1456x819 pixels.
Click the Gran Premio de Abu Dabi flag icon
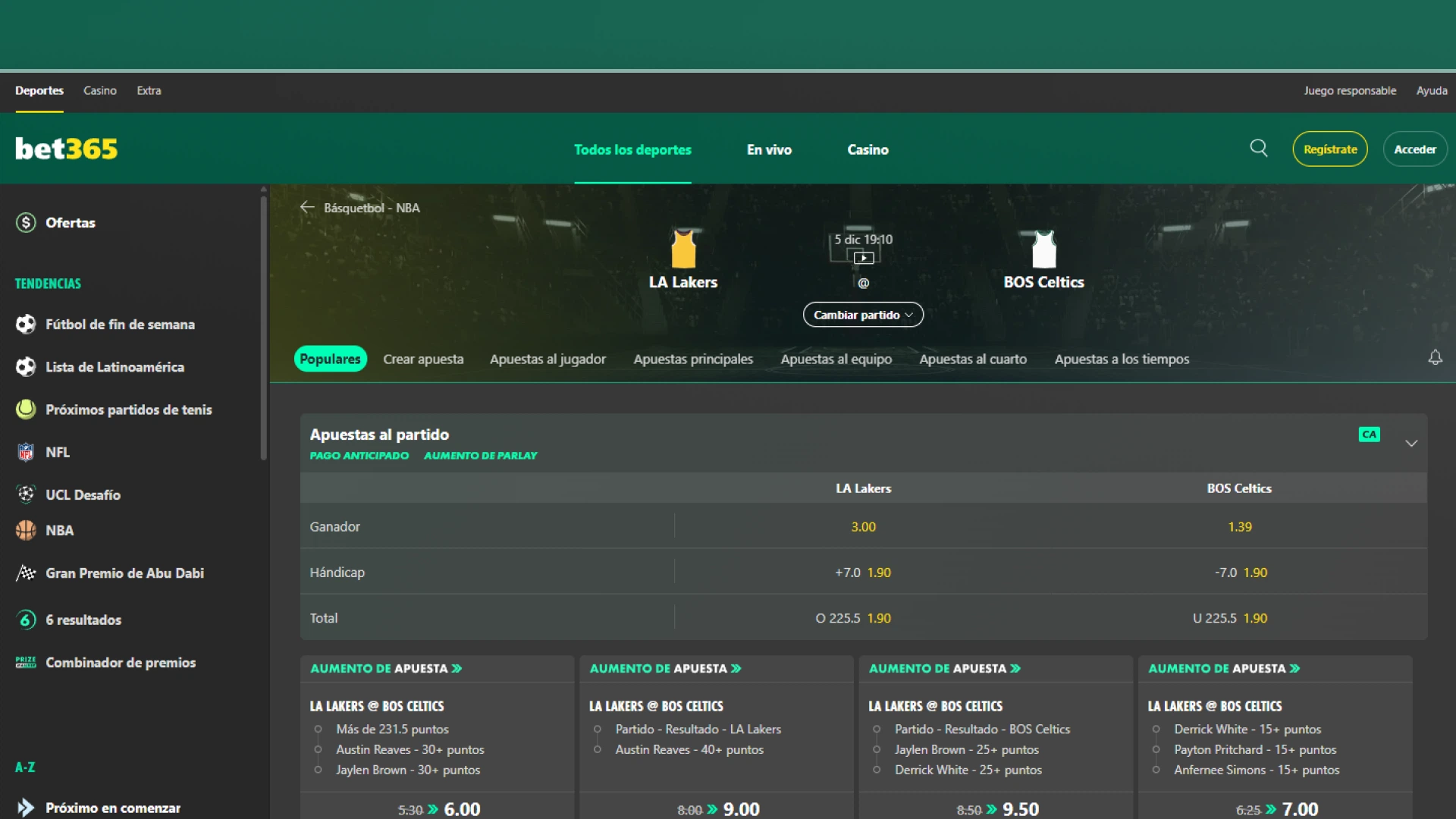[26, 573]
